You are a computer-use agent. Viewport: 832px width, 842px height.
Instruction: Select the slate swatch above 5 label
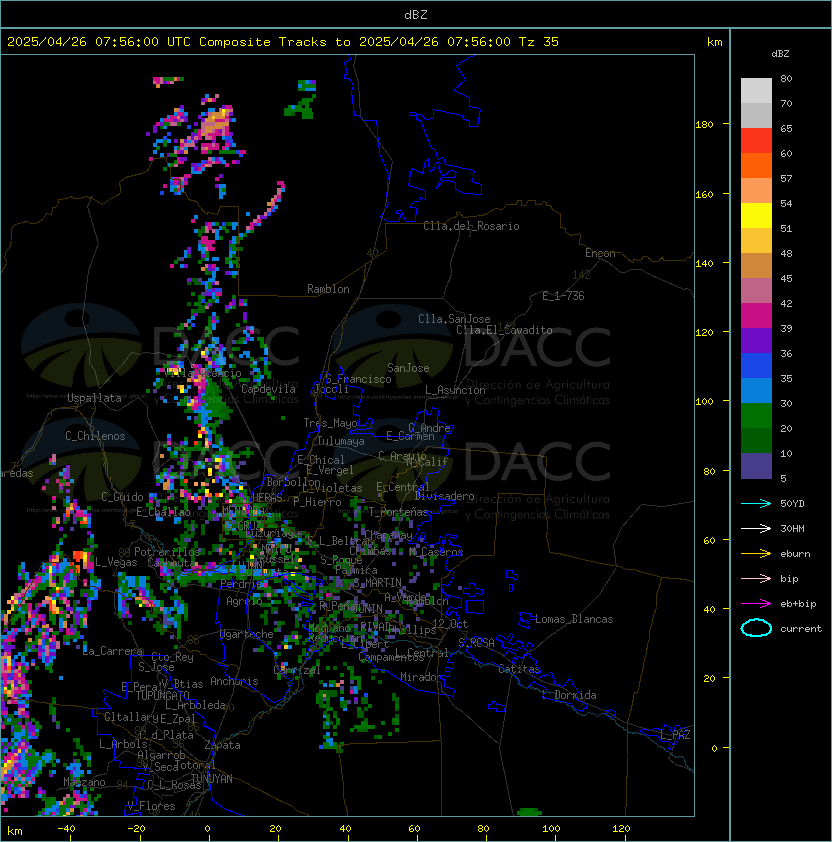[x=756, y=466]
